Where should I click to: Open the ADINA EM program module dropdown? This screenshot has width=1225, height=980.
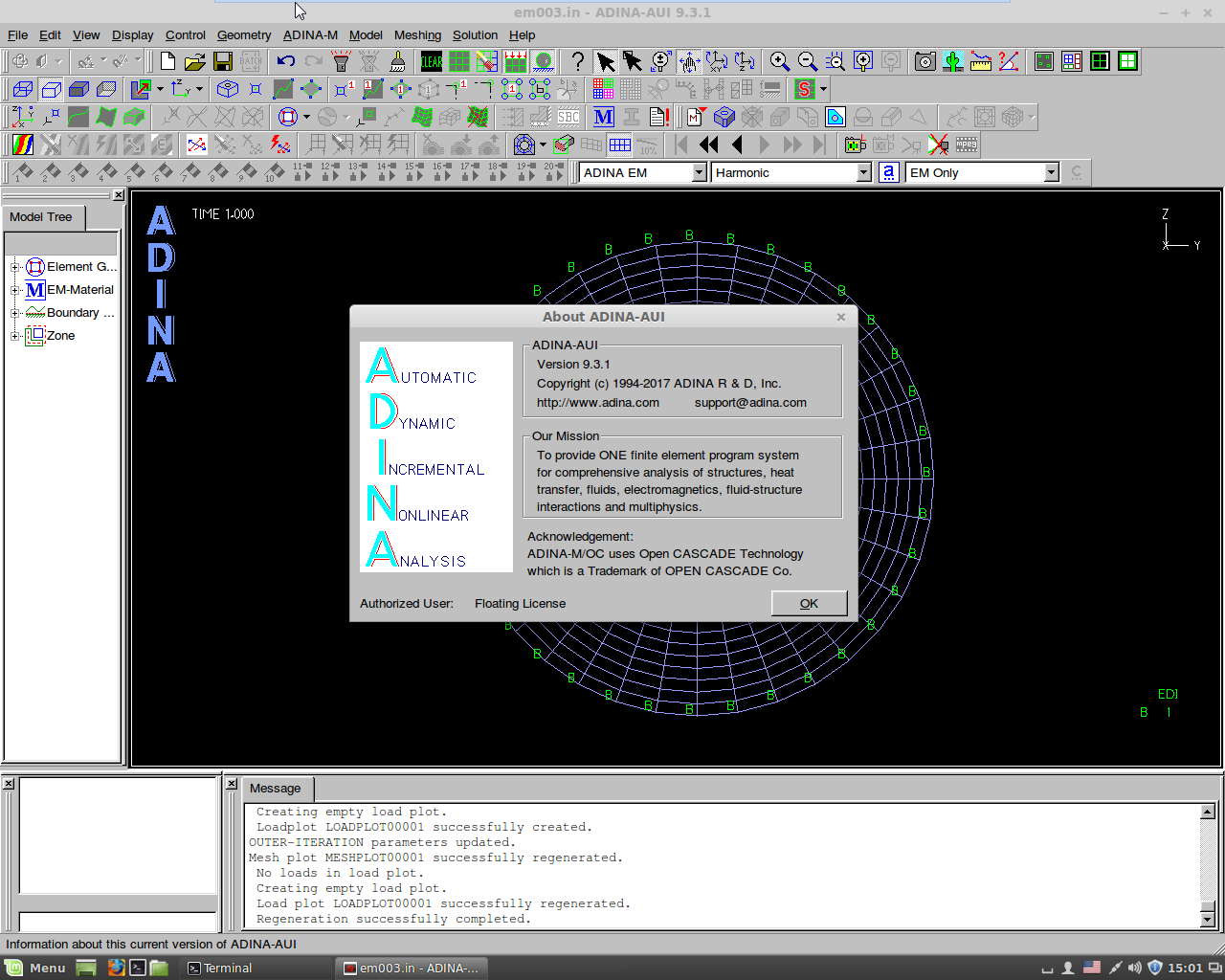pyautogui.click(x=699, y=172)
